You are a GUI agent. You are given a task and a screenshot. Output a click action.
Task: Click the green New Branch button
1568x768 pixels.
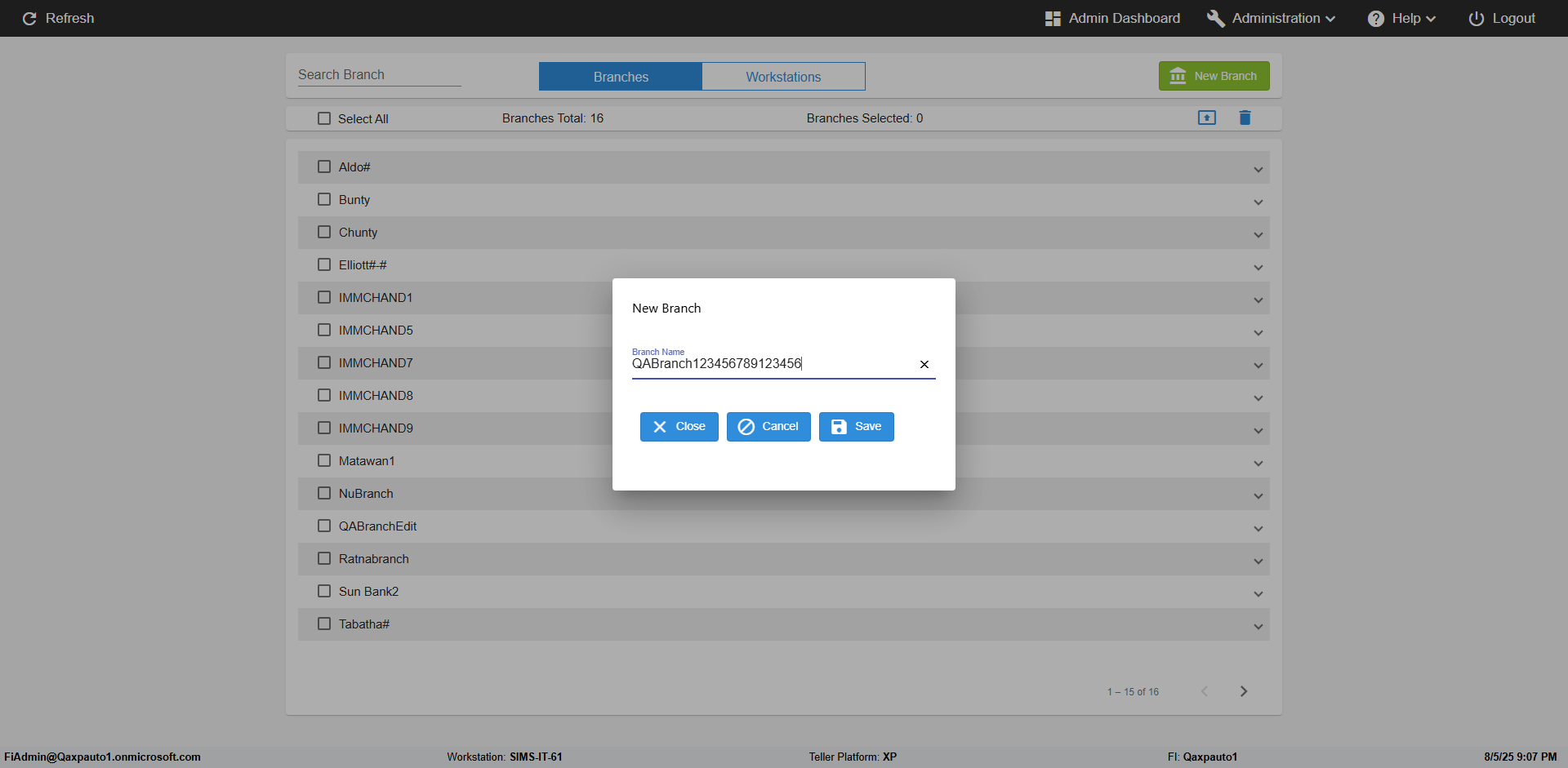pyautogui.click(x=1214, y=76)
